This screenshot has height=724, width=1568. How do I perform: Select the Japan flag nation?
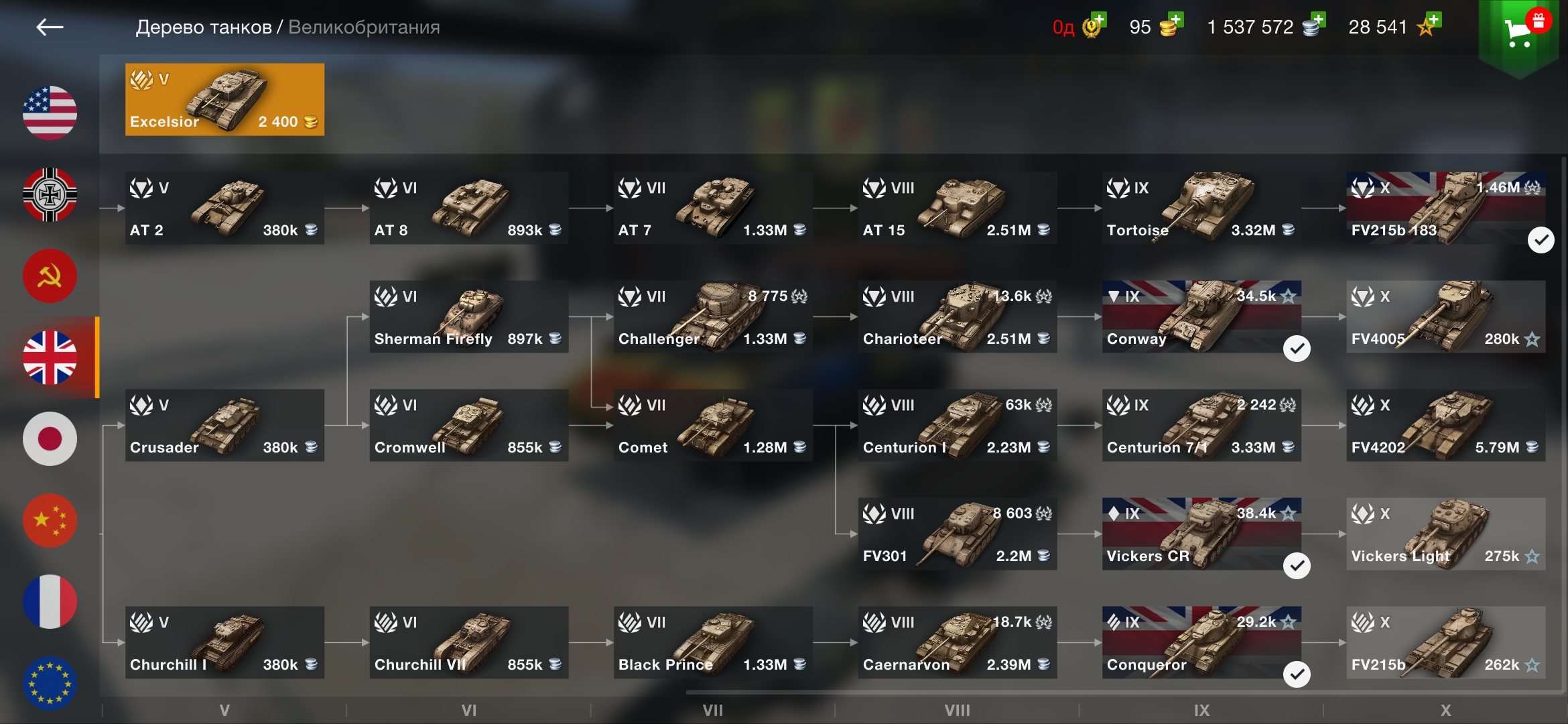[x=50, y=438]
